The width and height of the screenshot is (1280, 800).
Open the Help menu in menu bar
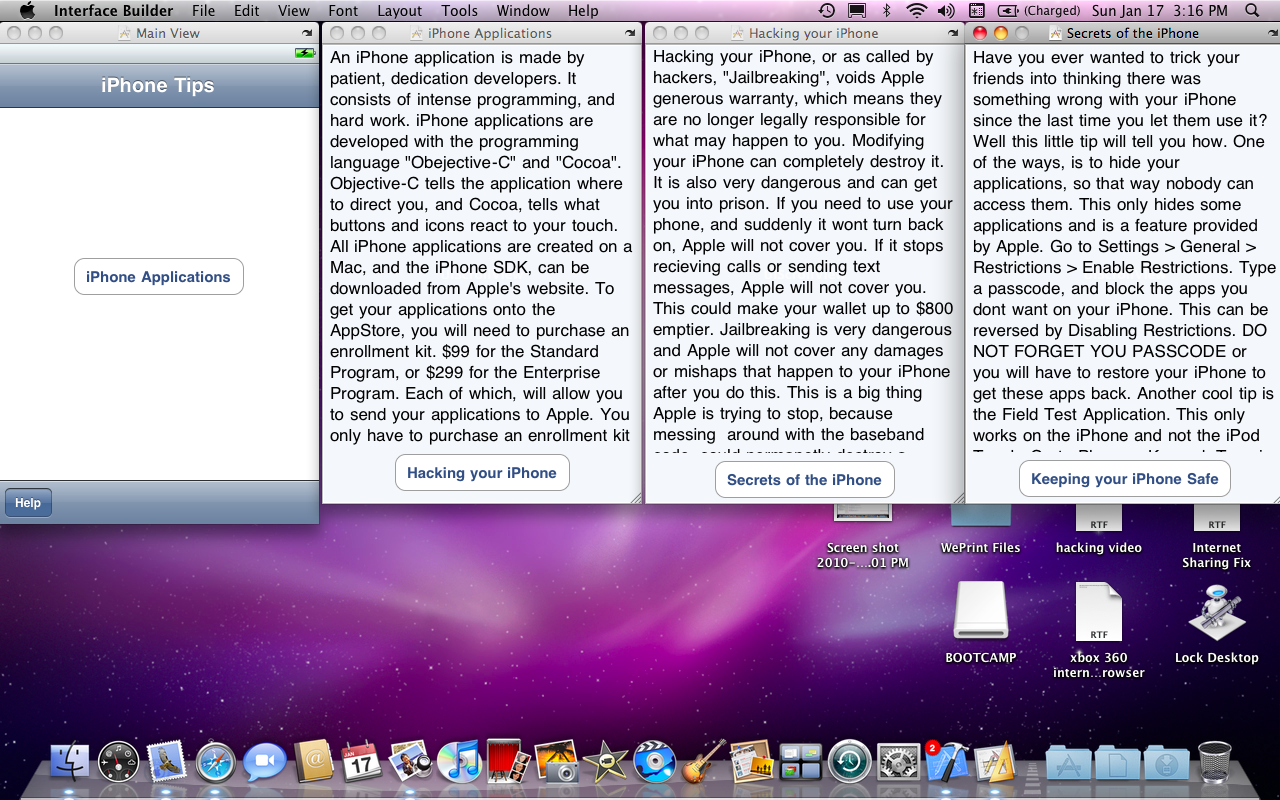(583, 11)
